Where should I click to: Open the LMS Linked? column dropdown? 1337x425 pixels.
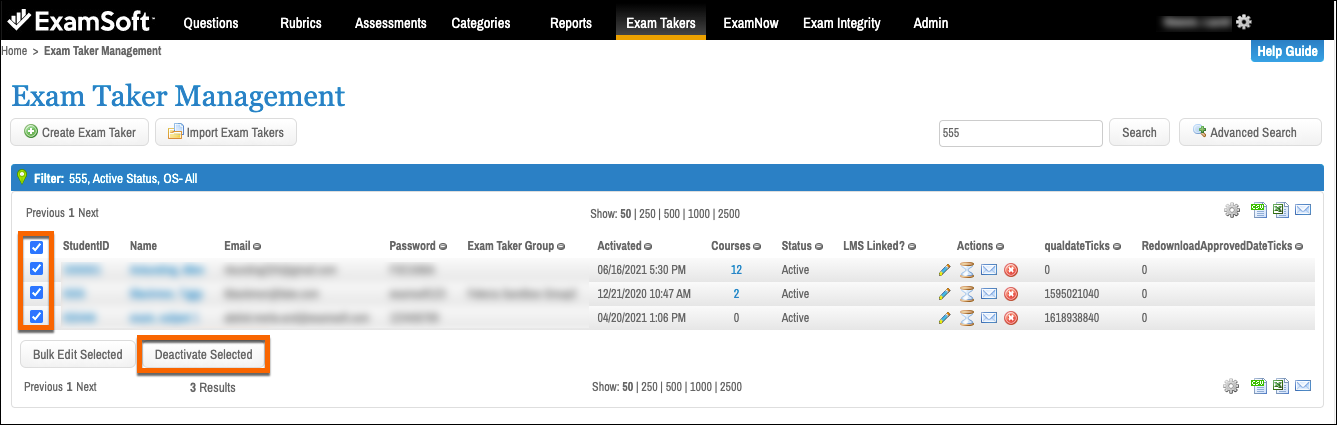[x=913, y=246]
